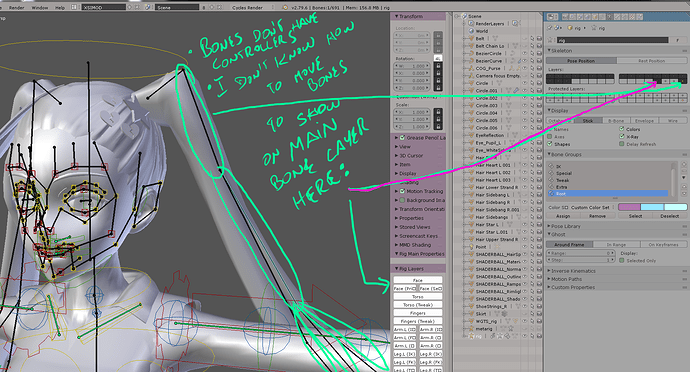690x372 pixels.
Task: Click the Torso rig layer button
Action: pos(418,297)
